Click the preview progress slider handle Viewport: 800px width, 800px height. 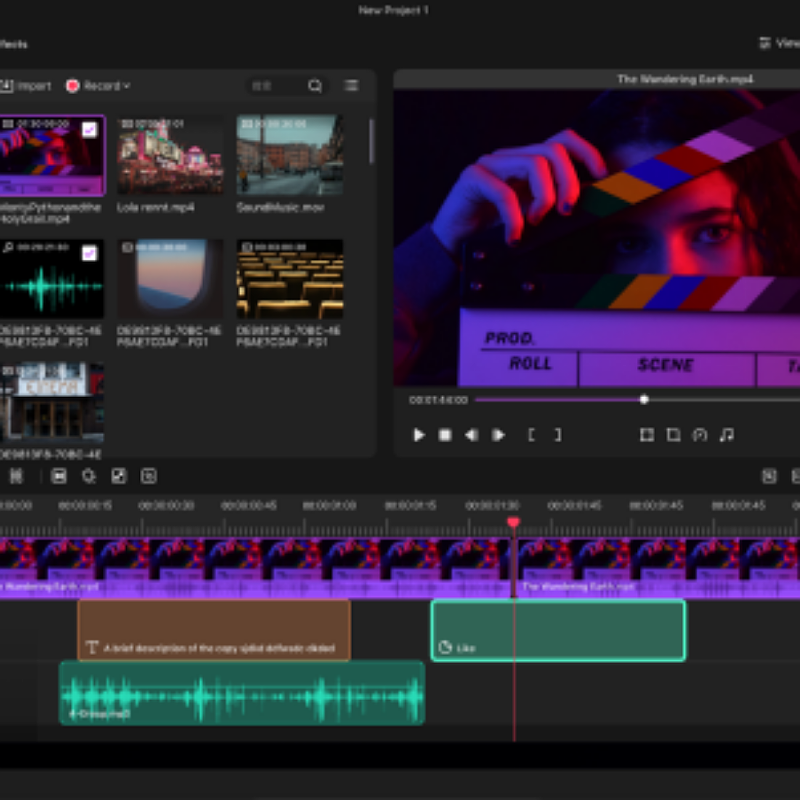click(644, 400)
